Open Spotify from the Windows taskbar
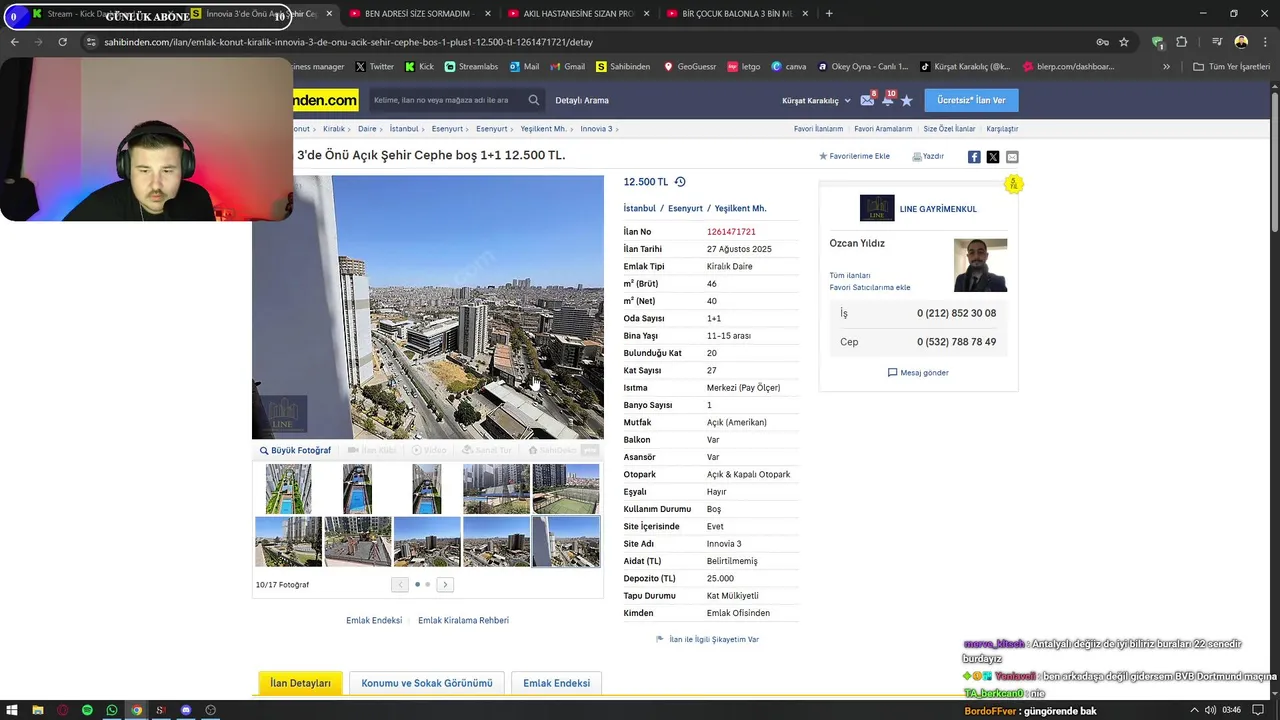Image resolution: width=1280 pixels, height=720 pixels. point(87,710)
